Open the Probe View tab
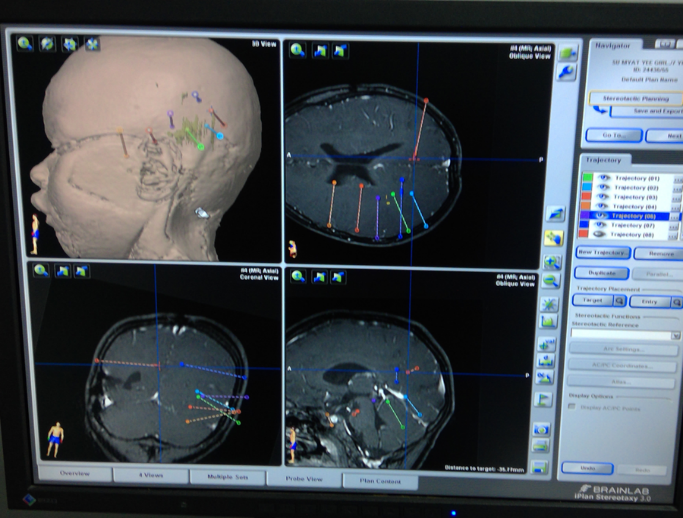The image size is (683, 518). [305, 479]
